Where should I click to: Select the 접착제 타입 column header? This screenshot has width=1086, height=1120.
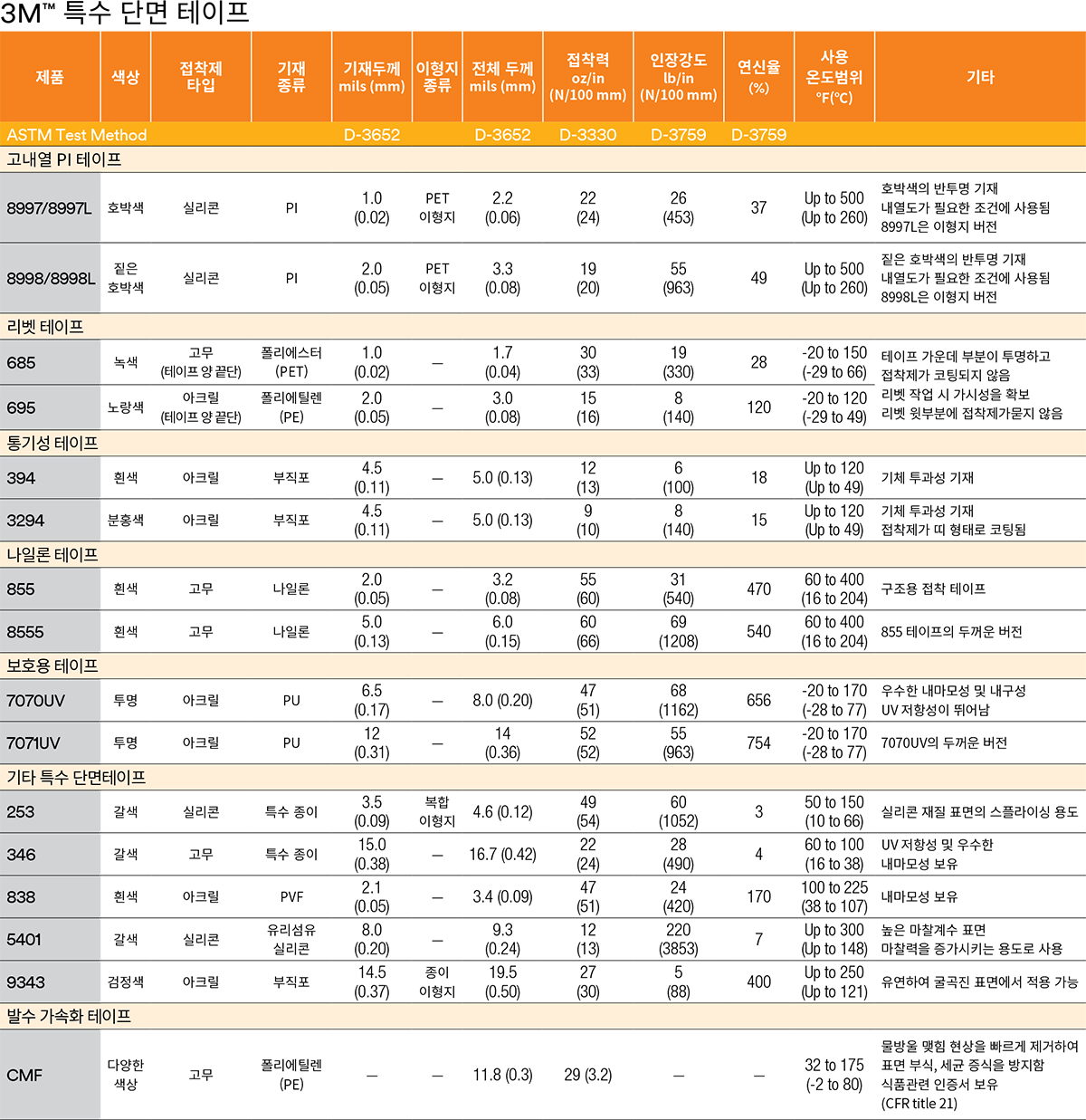point(201,77)
